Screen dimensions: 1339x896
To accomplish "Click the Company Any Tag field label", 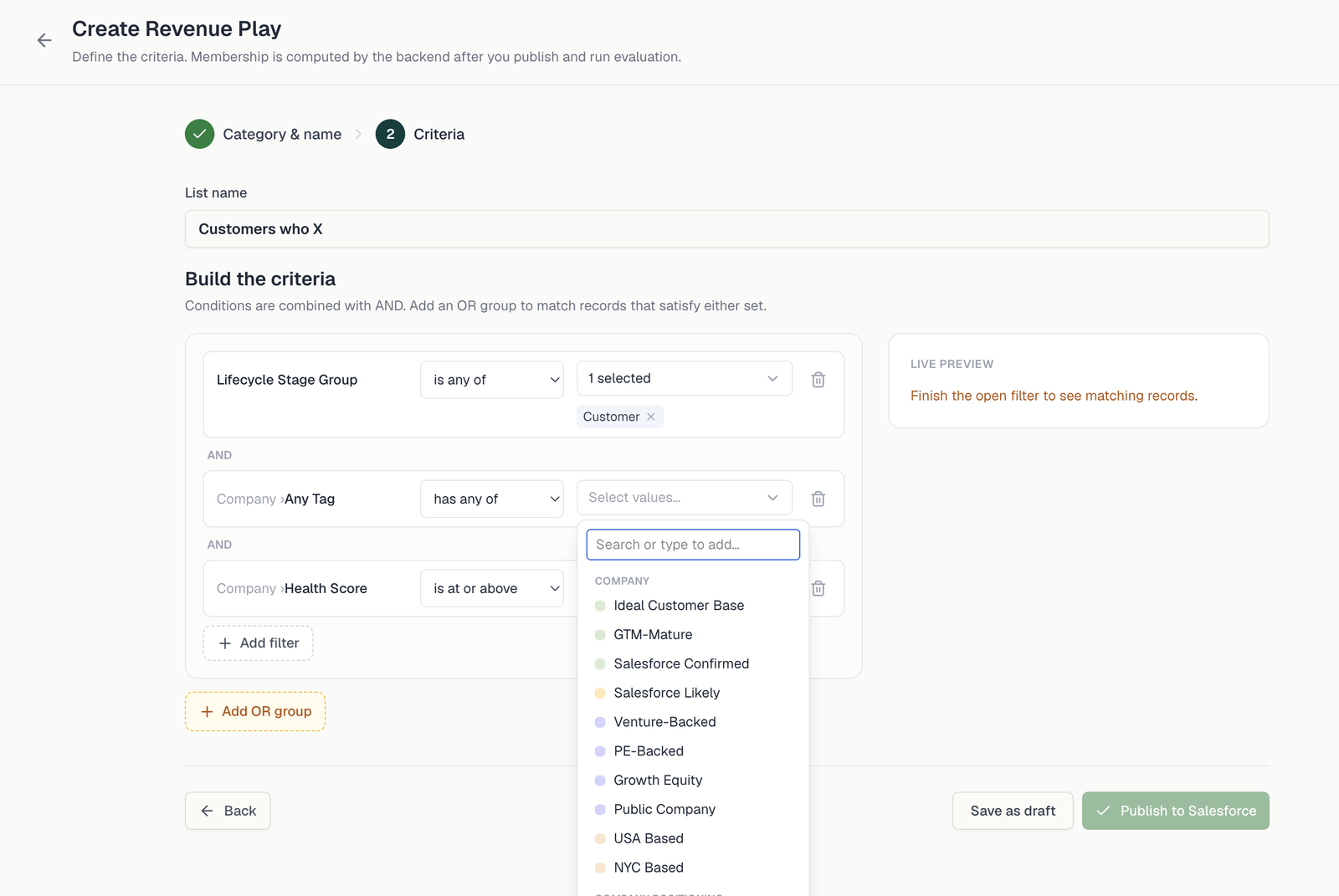I will (x=275, y=499).
